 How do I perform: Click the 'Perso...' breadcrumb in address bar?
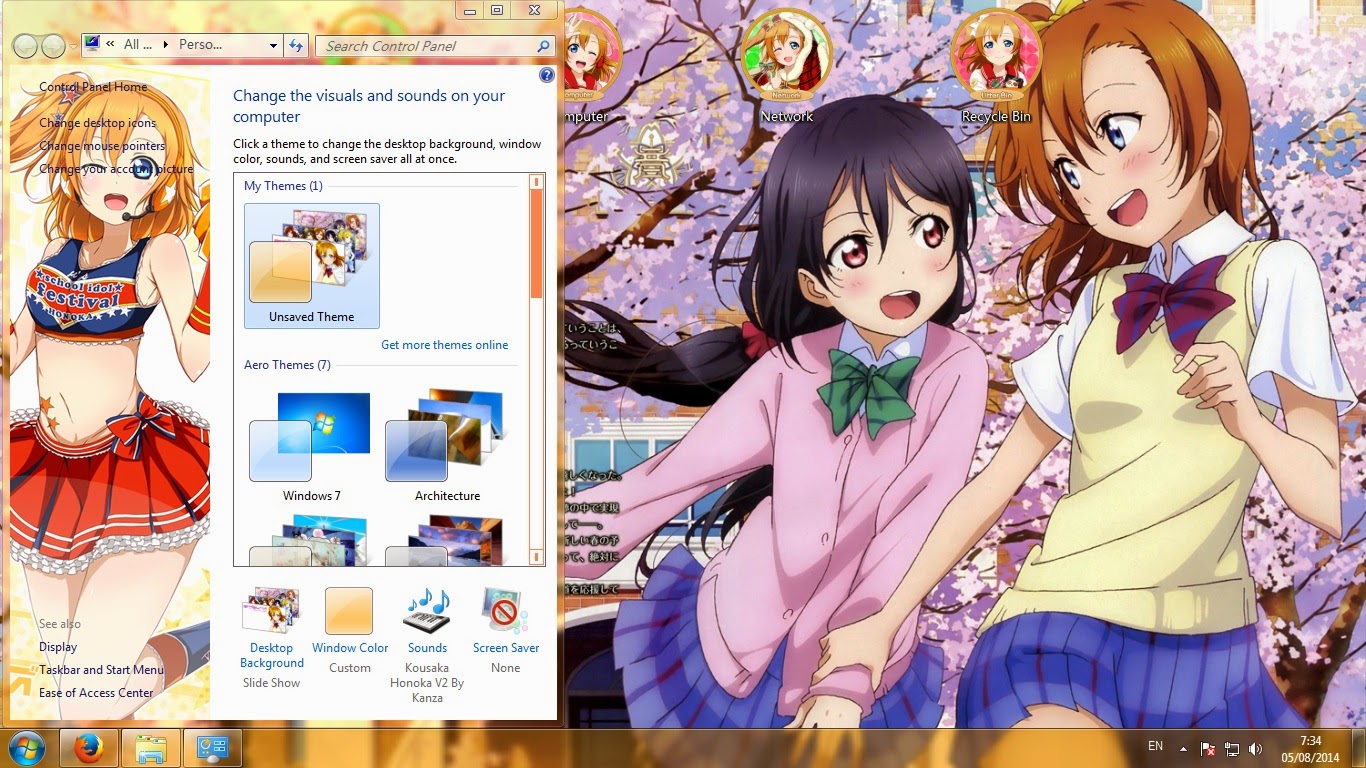(200, 45)
